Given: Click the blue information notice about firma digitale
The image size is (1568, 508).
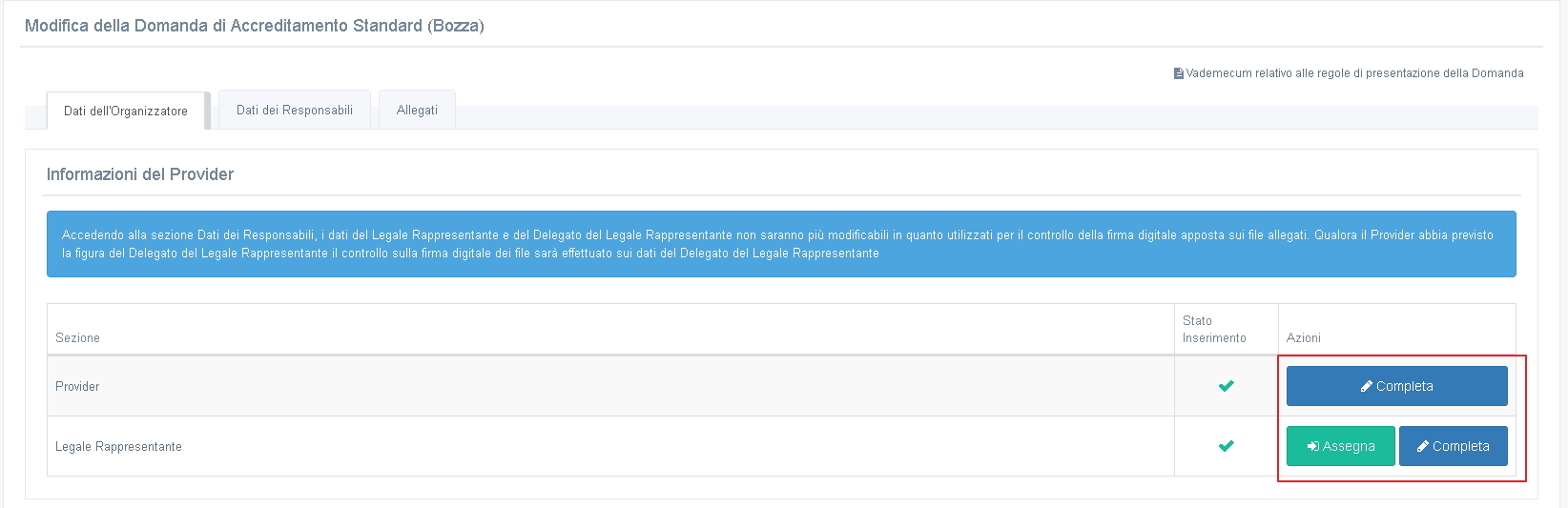Looking at the screenshot, I should tap(781, 244).
